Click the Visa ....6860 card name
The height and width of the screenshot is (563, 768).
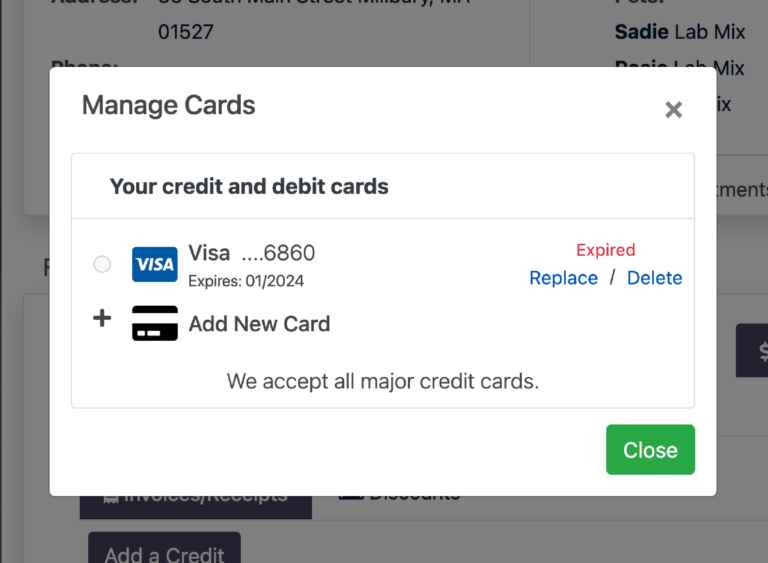coord(252,253)
